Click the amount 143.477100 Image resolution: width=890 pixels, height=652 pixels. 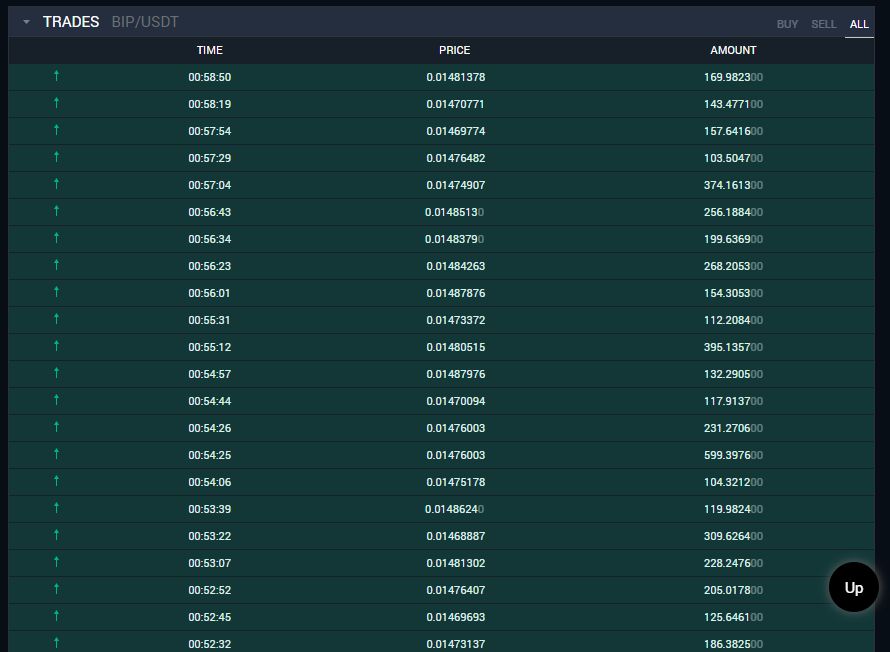[x=733, y=104]
